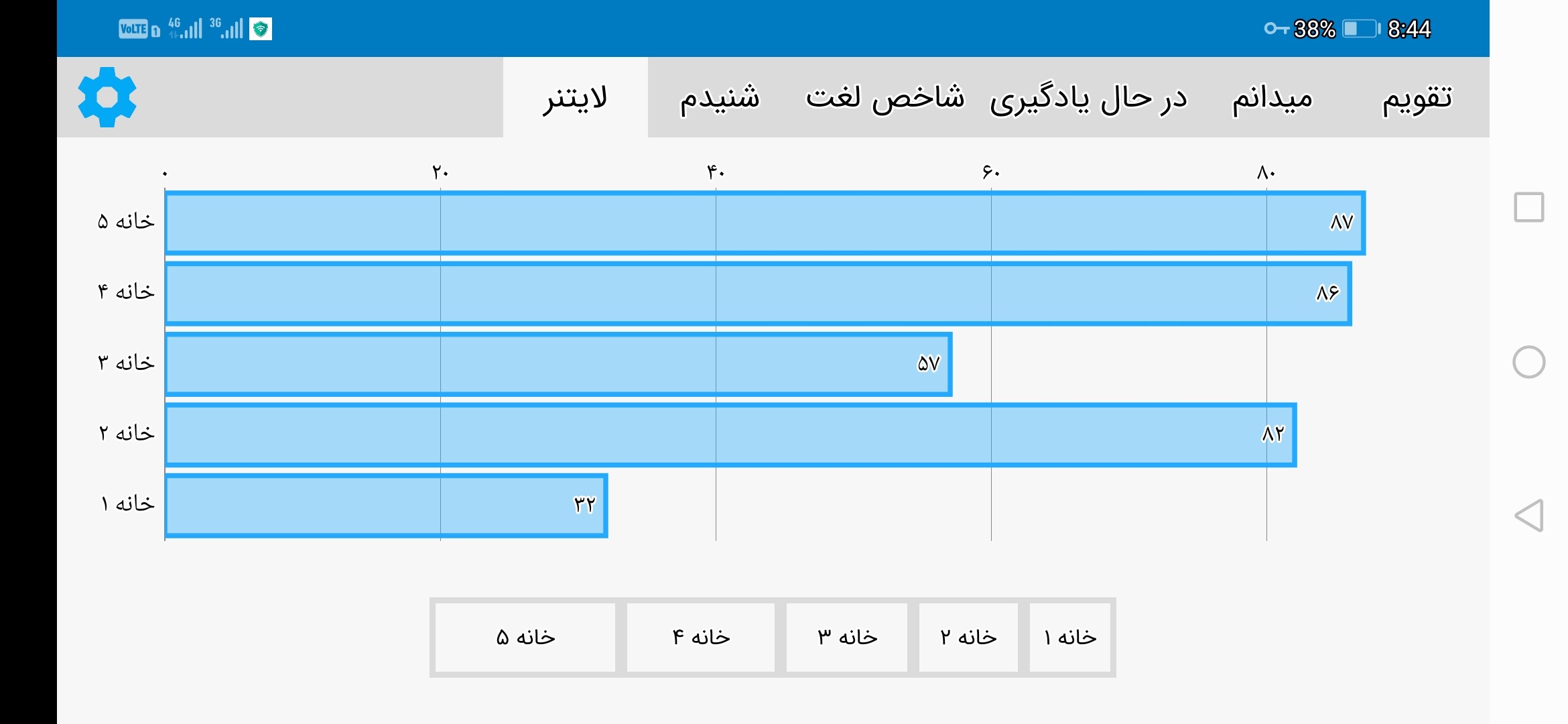Screen dimensions: 1568x724
Task: Select the شنیدم tab
Action: (720, 97)
